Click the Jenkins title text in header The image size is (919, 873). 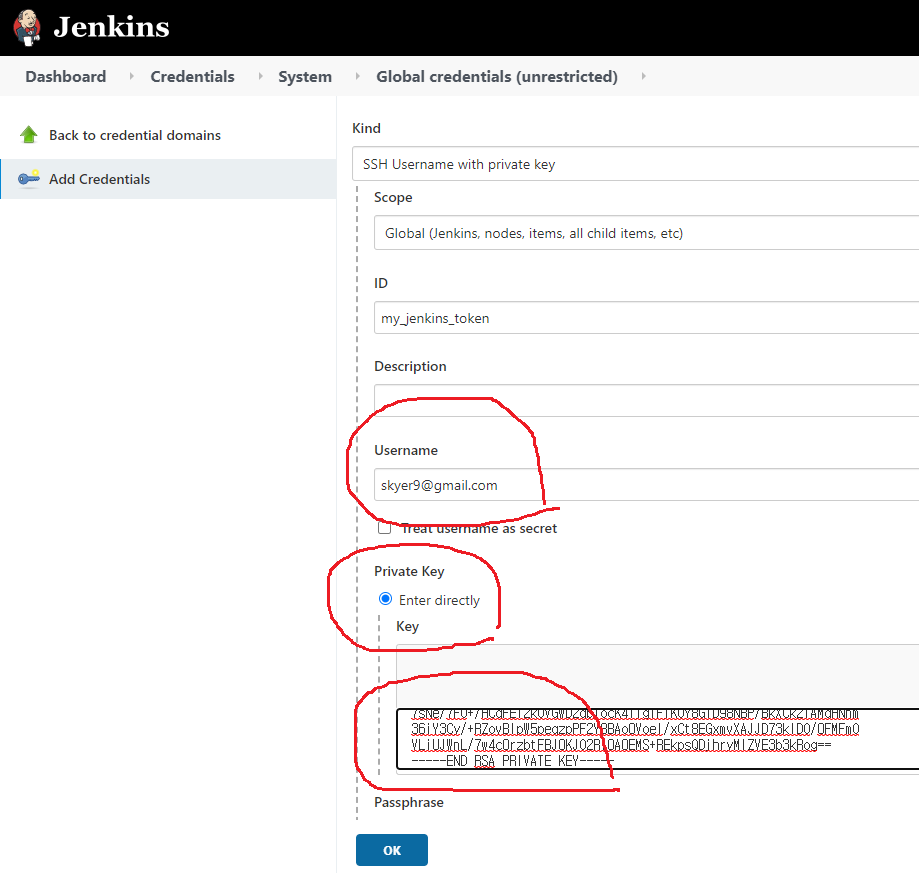coord(111,27)
